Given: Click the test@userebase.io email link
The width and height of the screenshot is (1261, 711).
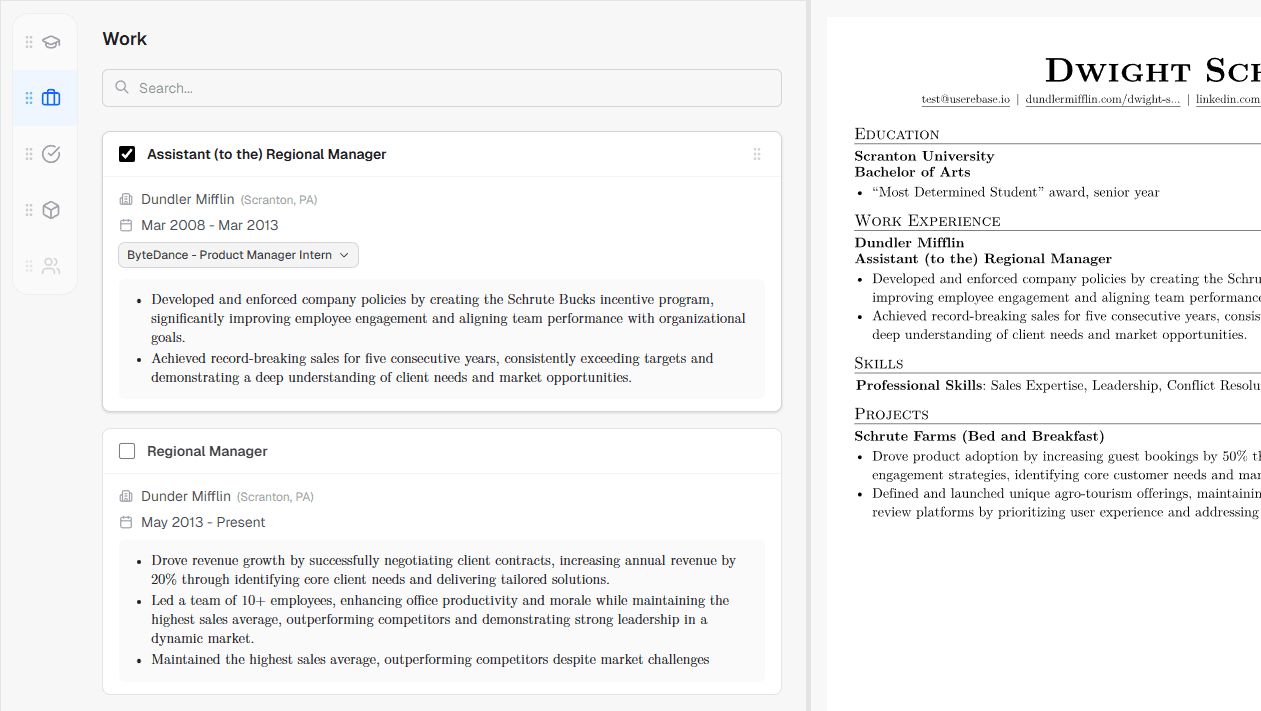Looking at the screenshot, I should [965, 99].
